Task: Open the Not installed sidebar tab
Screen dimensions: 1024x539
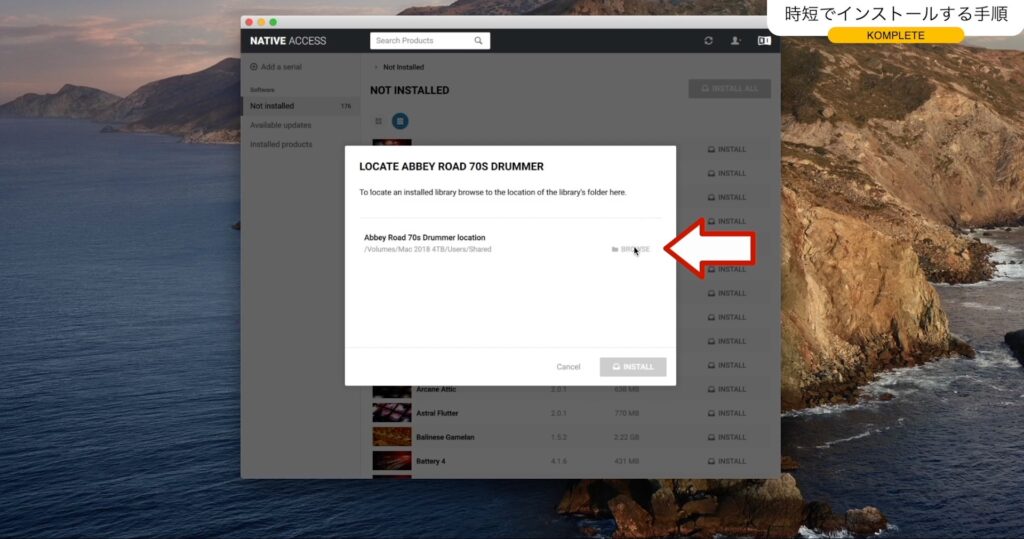Action: coord(300,106)
